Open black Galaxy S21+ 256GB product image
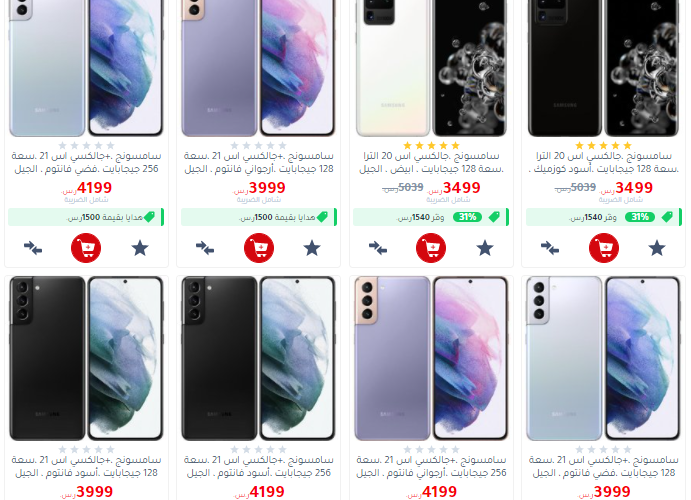Viewport: 691px width, 500px height. pyautogui.click(x=259, y=359)
